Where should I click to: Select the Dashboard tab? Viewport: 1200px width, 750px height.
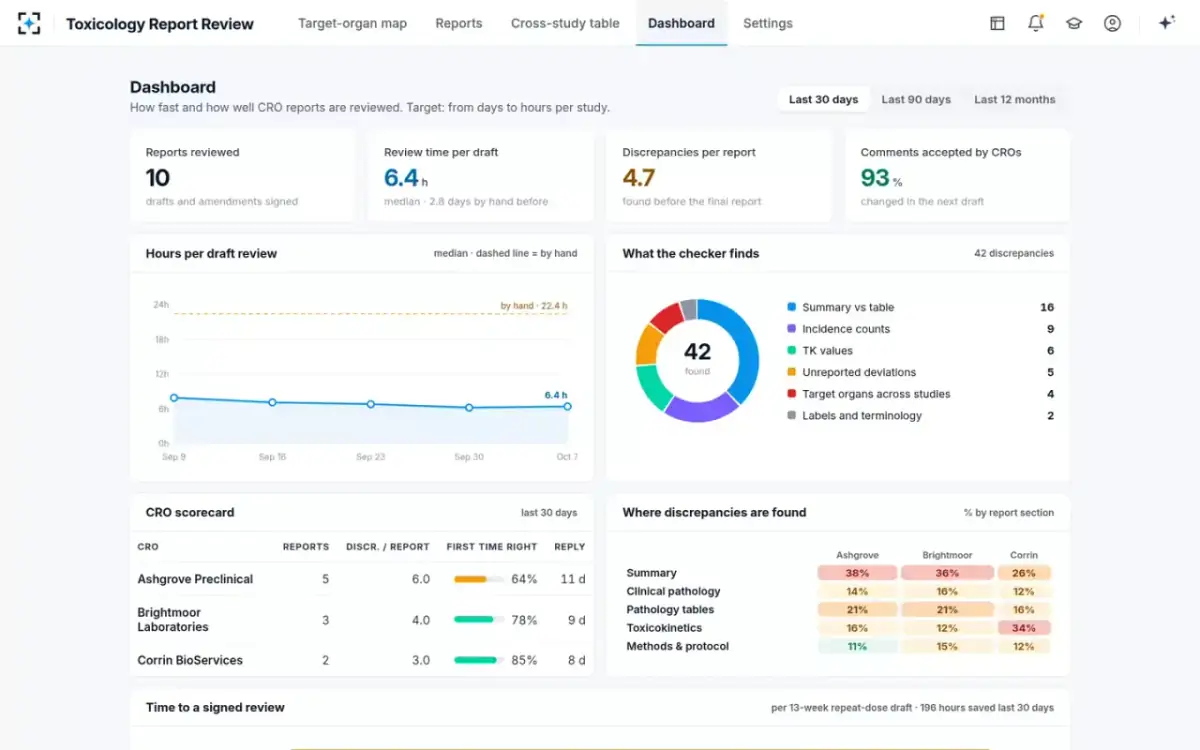(x=681, y=23)
